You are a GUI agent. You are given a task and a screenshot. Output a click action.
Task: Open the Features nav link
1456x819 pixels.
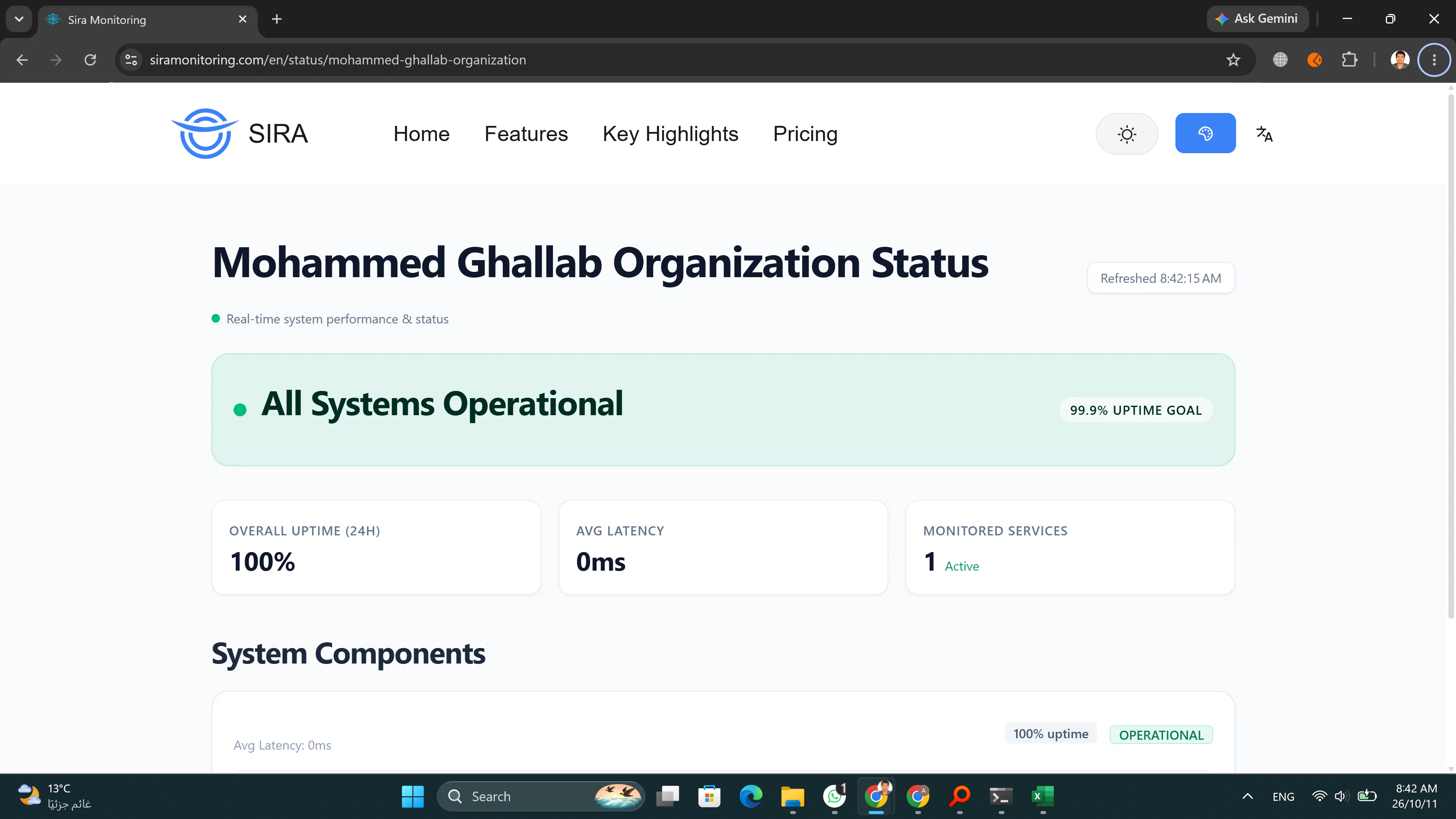[526, 134]
